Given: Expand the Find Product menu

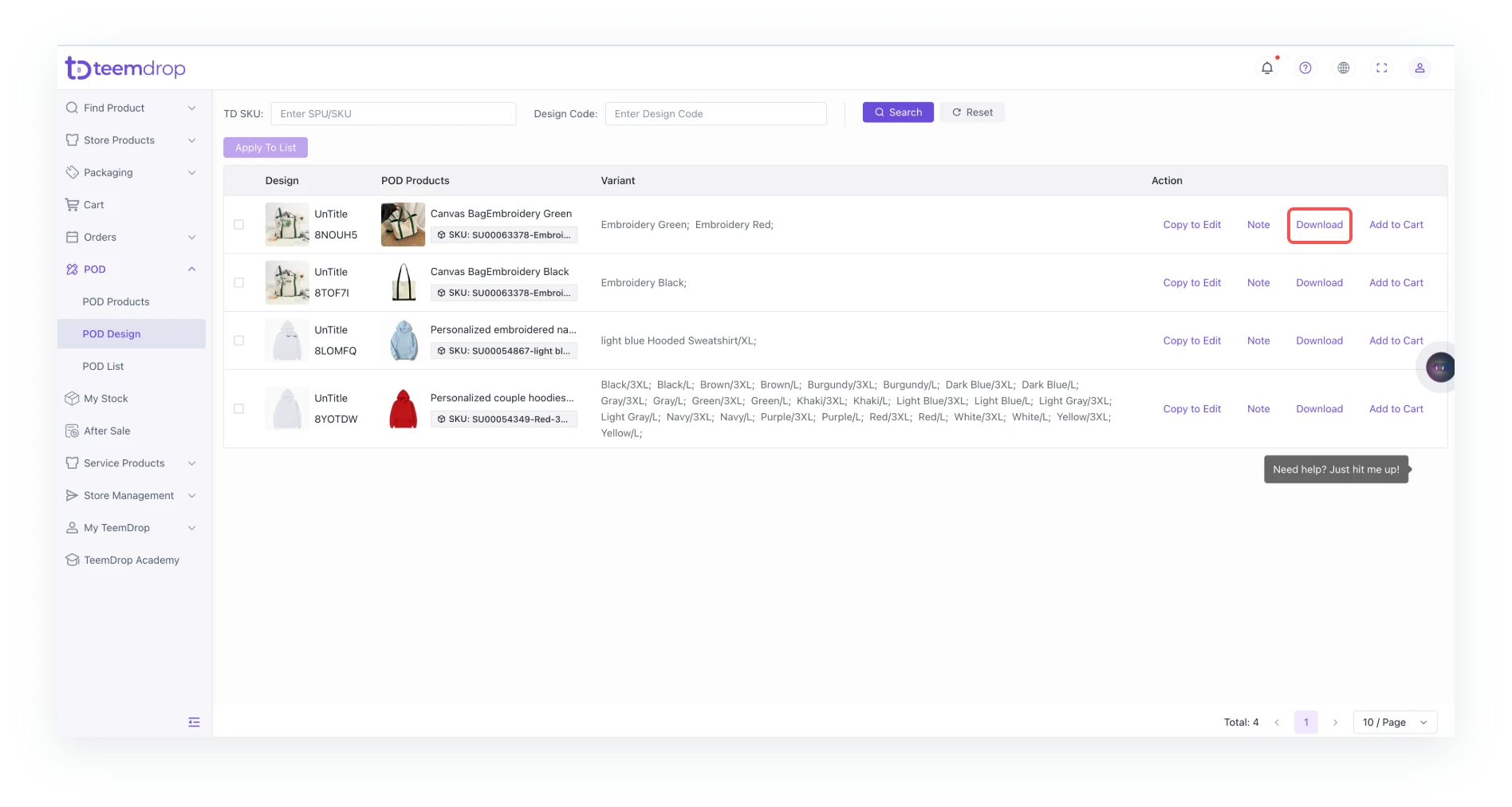Looking at the screenshot, I should pos(132,108).
